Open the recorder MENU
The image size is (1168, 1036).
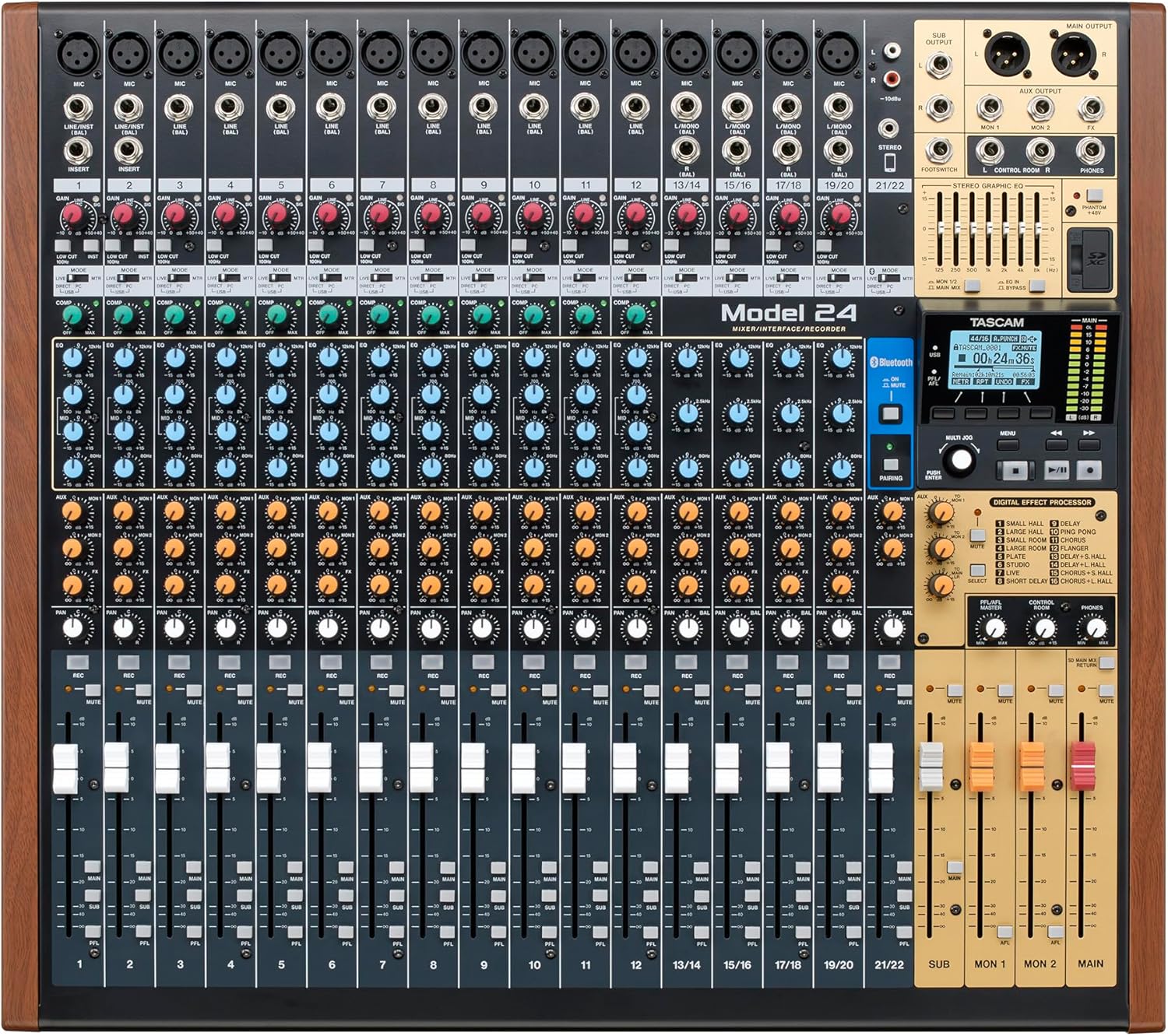1006,445
